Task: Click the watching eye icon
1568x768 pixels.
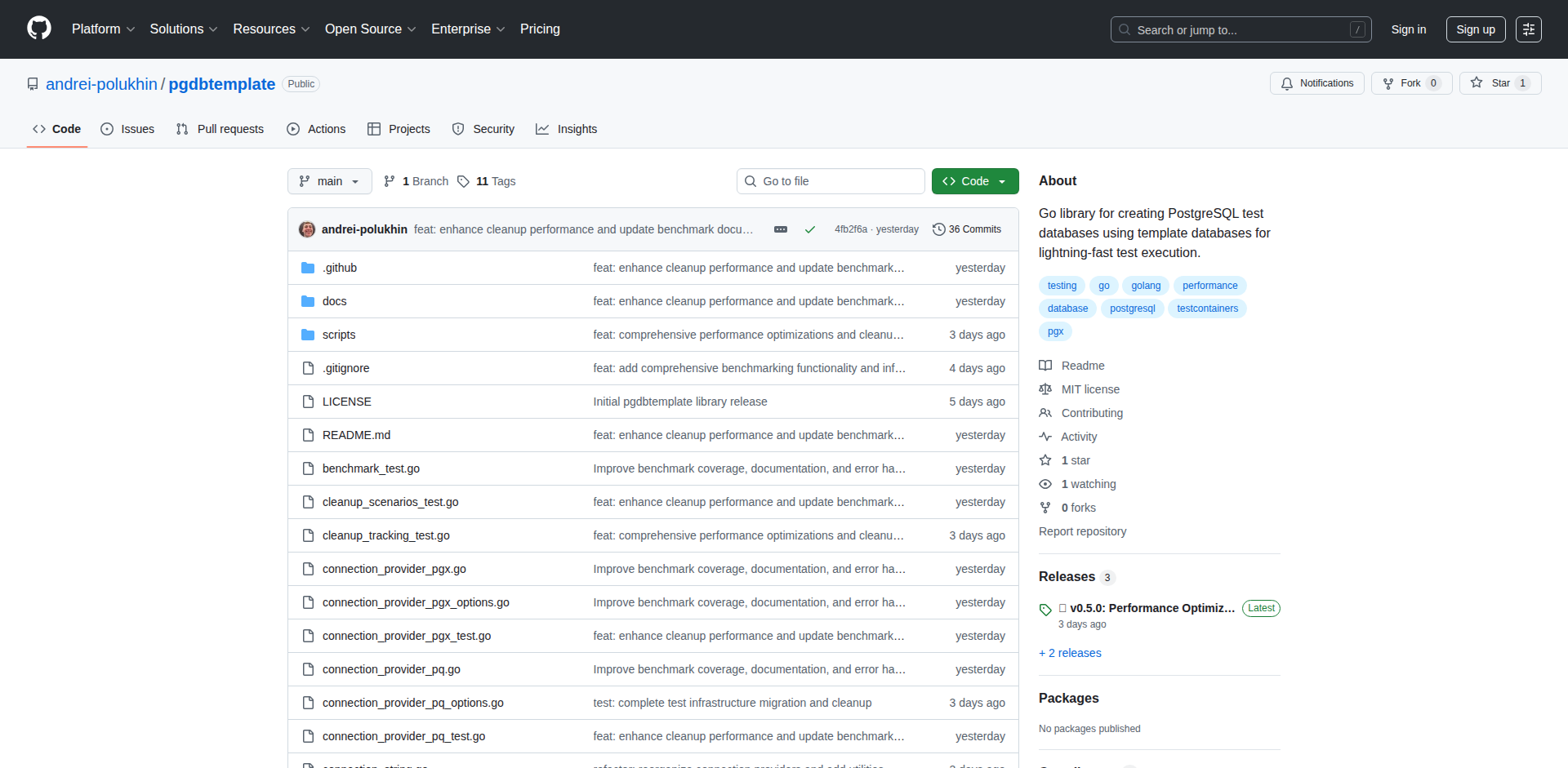Action: coord(1045,484)
